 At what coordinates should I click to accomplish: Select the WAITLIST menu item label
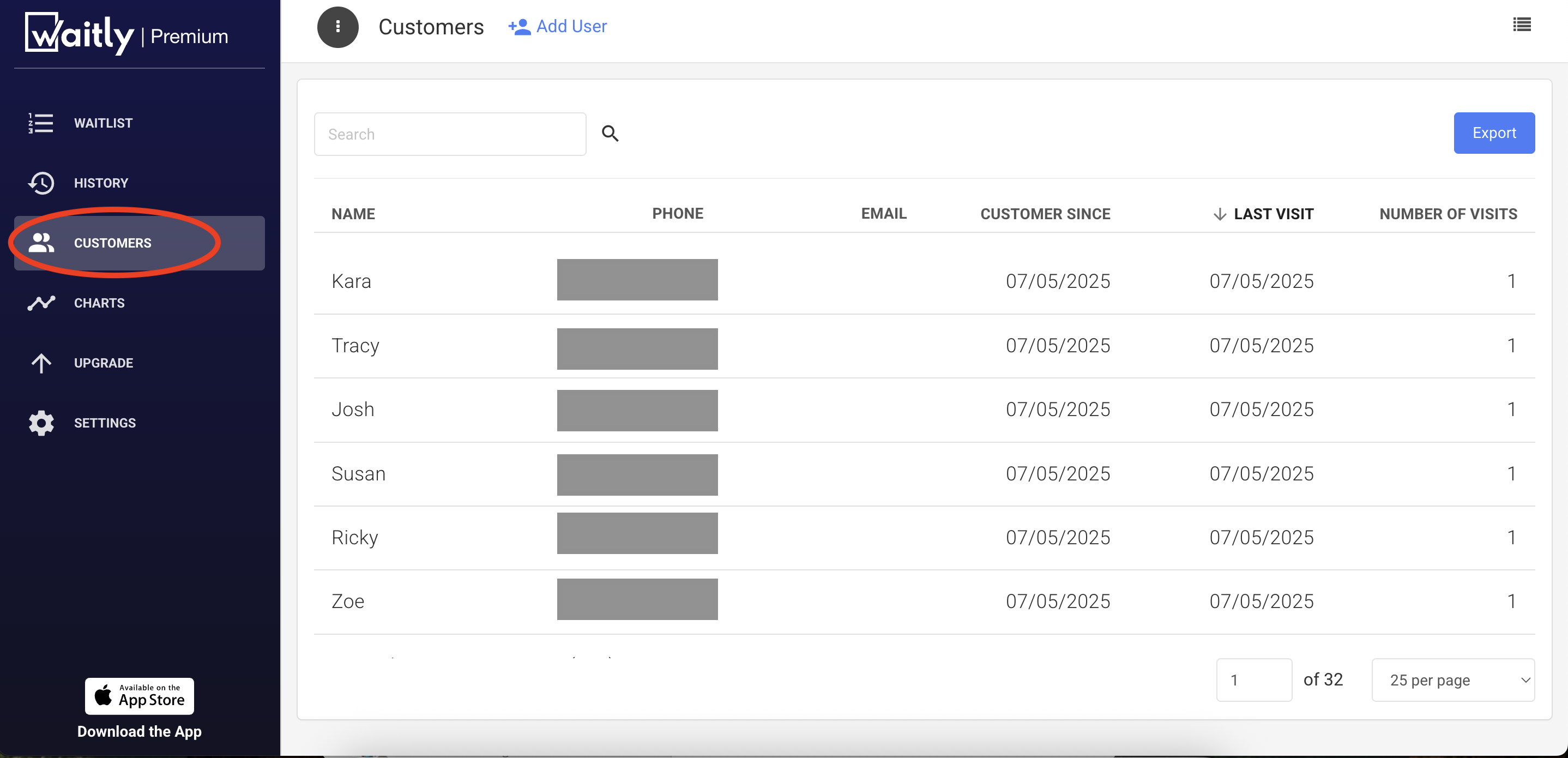coord(104,123)
